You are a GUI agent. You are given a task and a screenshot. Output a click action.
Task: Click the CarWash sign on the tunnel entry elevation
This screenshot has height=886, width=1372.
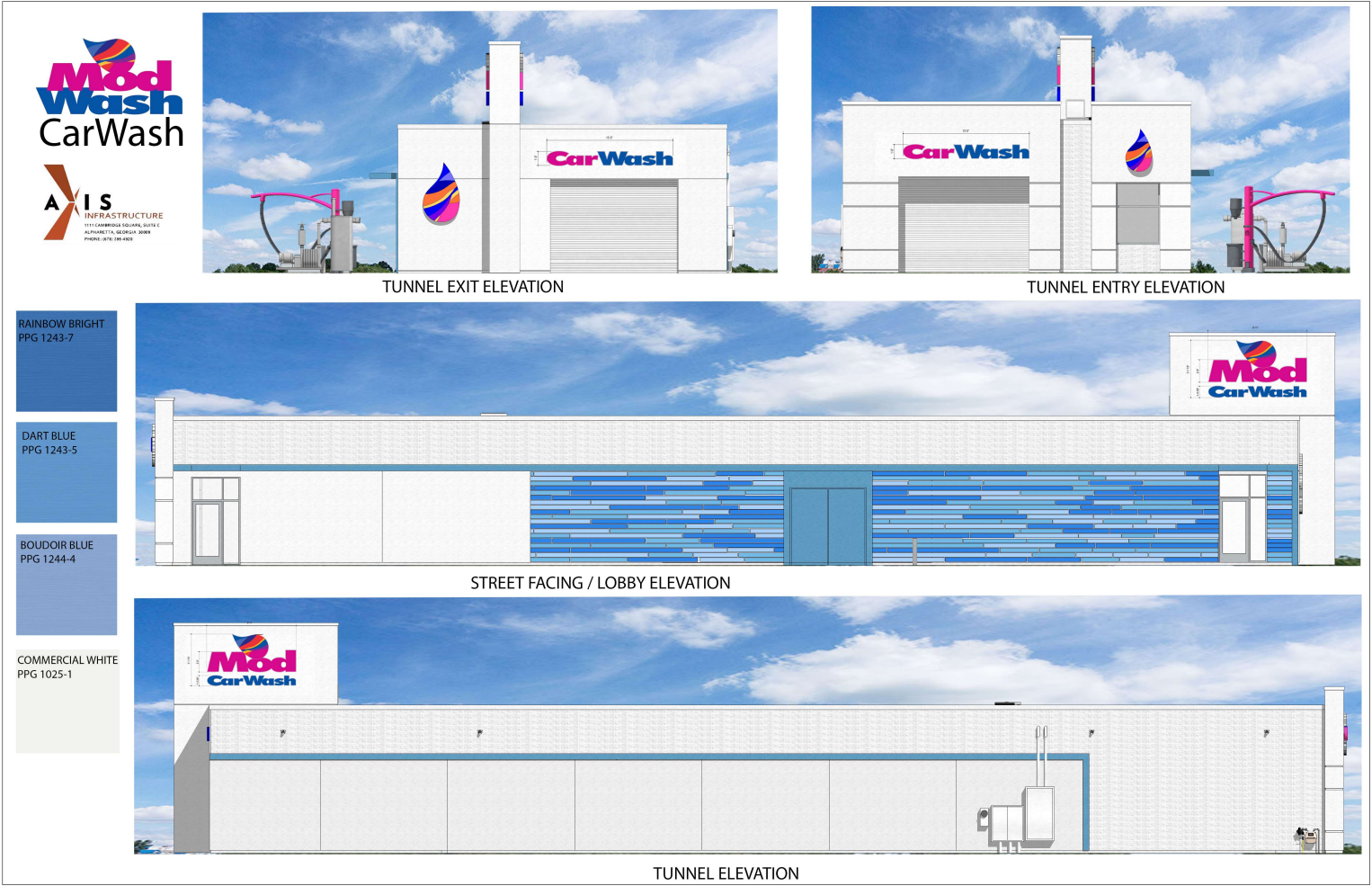tap(966, 152)
